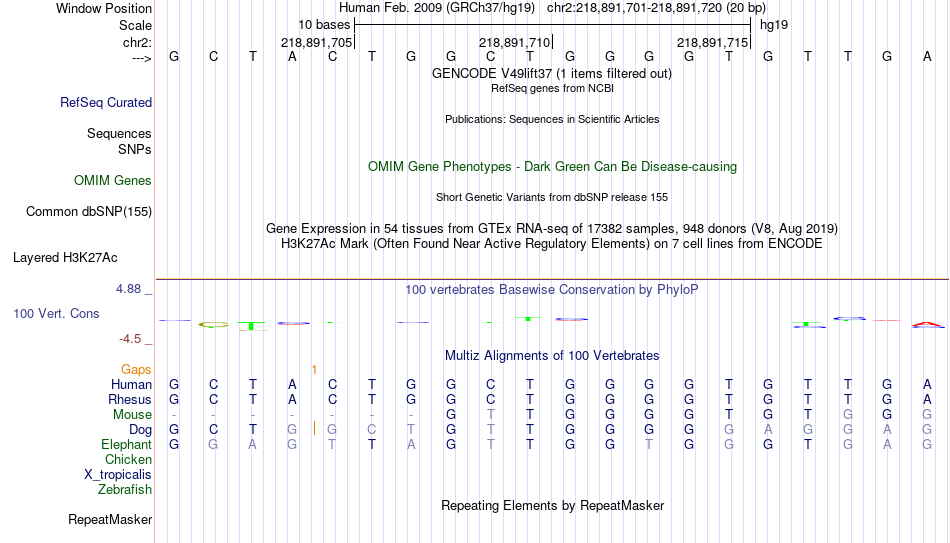The height and width of the screenshot is (543, 950).
Task: Select the Elephant species row label
Action: (x=127, y=444)
